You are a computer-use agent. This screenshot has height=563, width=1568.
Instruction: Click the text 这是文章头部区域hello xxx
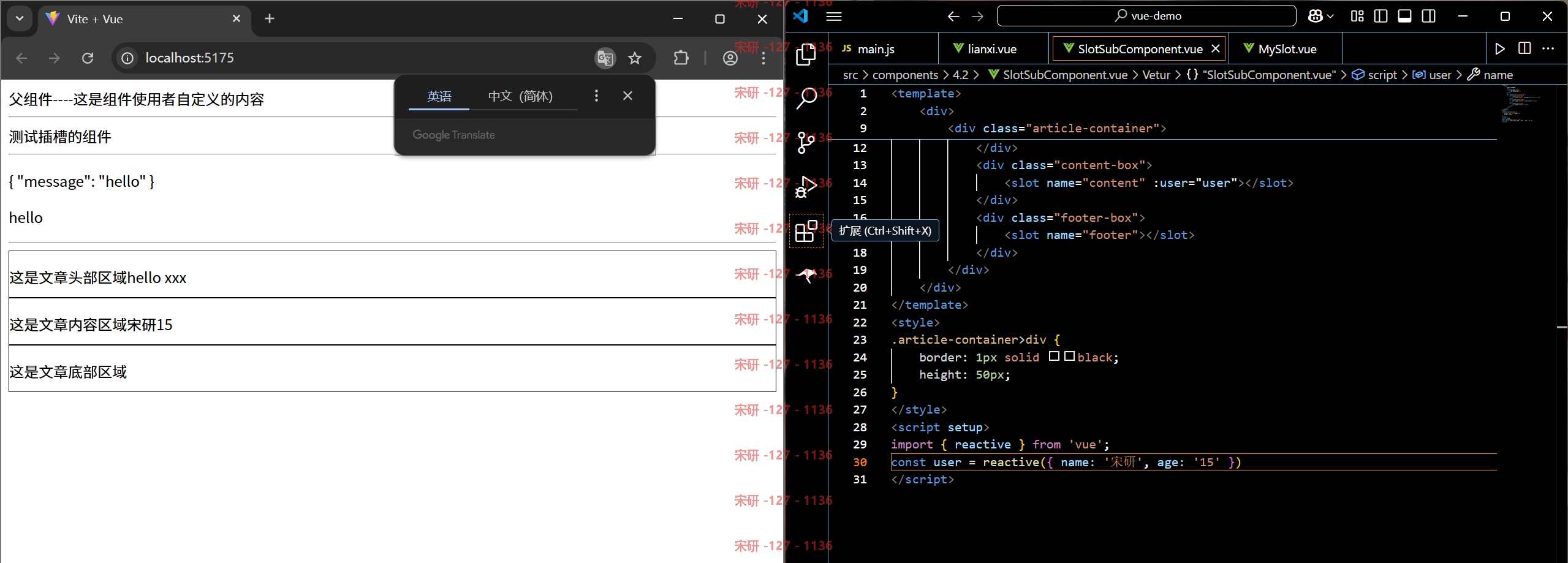pos(98,278)
